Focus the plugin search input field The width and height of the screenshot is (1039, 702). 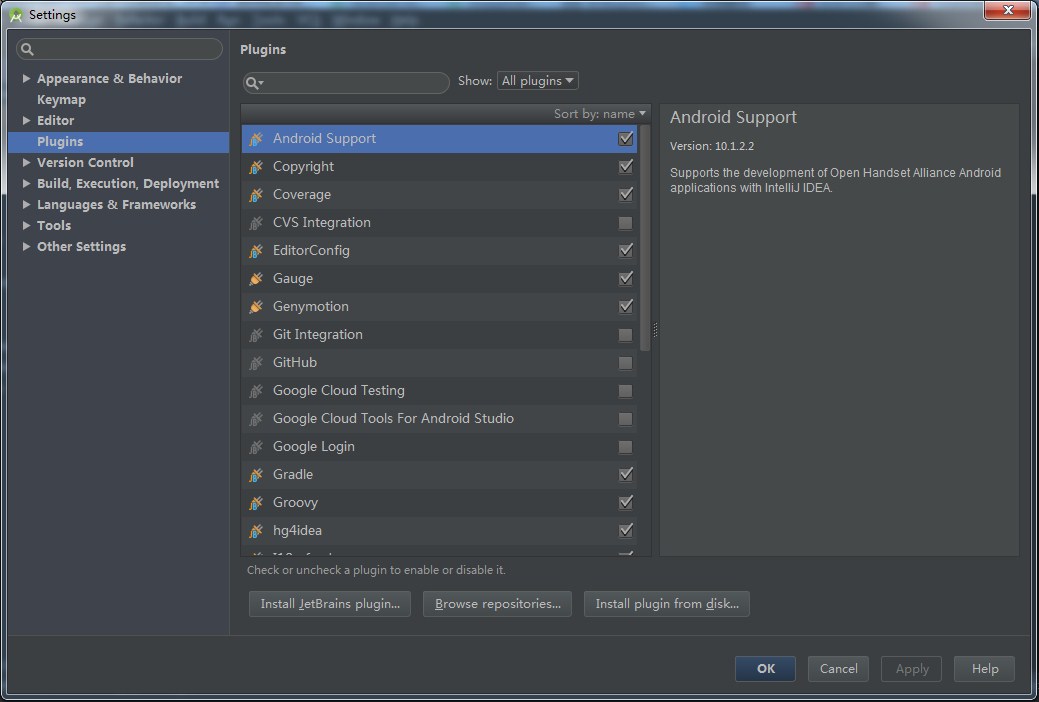pyautogui.click(x=346, y=82)
